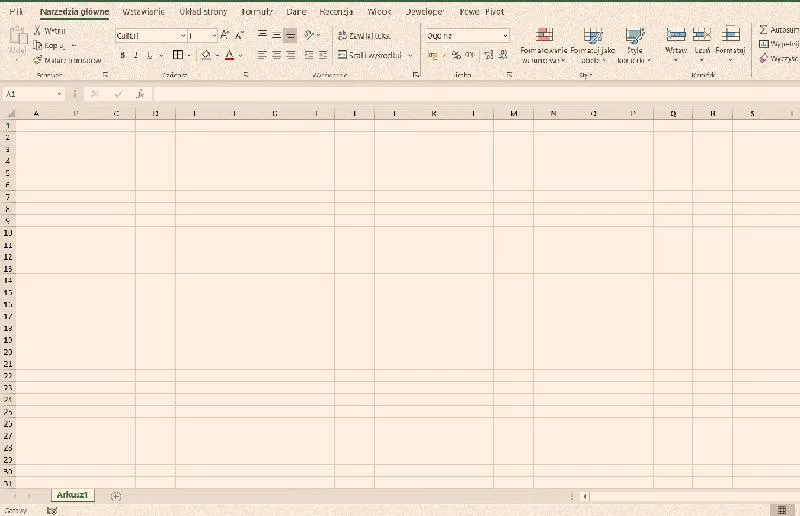The width and height of the screenshot is (800, 516).
Task: Apply percent style icon
Action: tap(456, 55)
